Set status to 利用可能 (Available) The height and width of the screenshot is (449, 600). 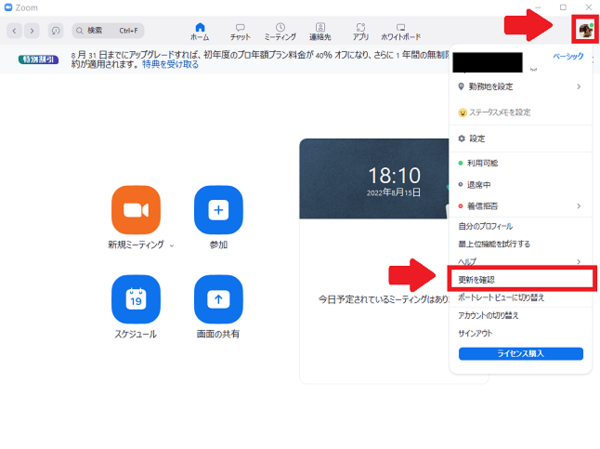point(484,162)
